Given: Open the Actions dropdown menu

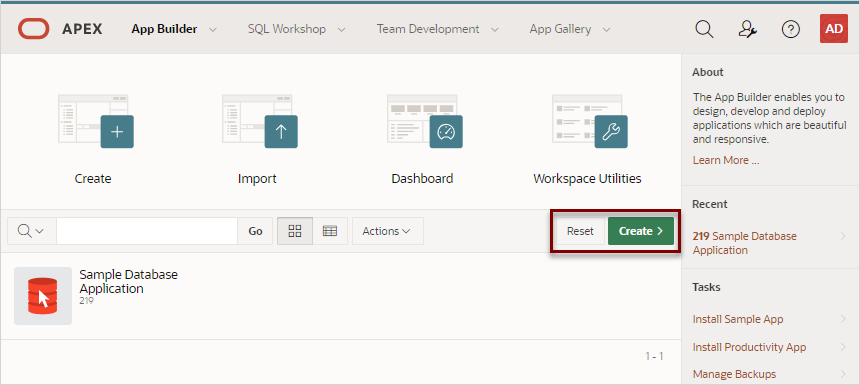Looking at the screenshot, I should [x=387, y=231].
